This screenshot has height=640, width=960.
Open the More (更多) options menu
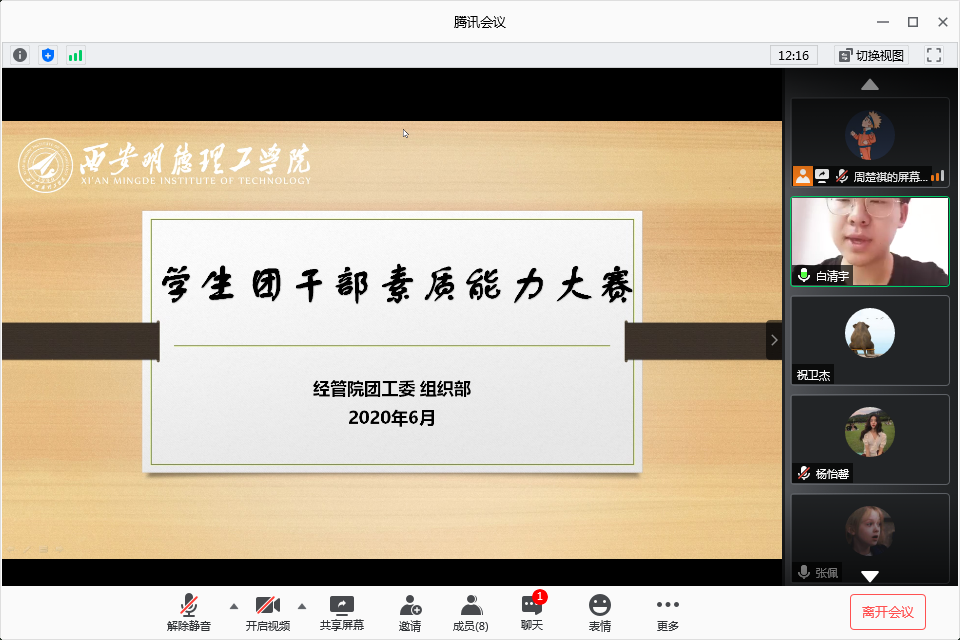point(667,612)
